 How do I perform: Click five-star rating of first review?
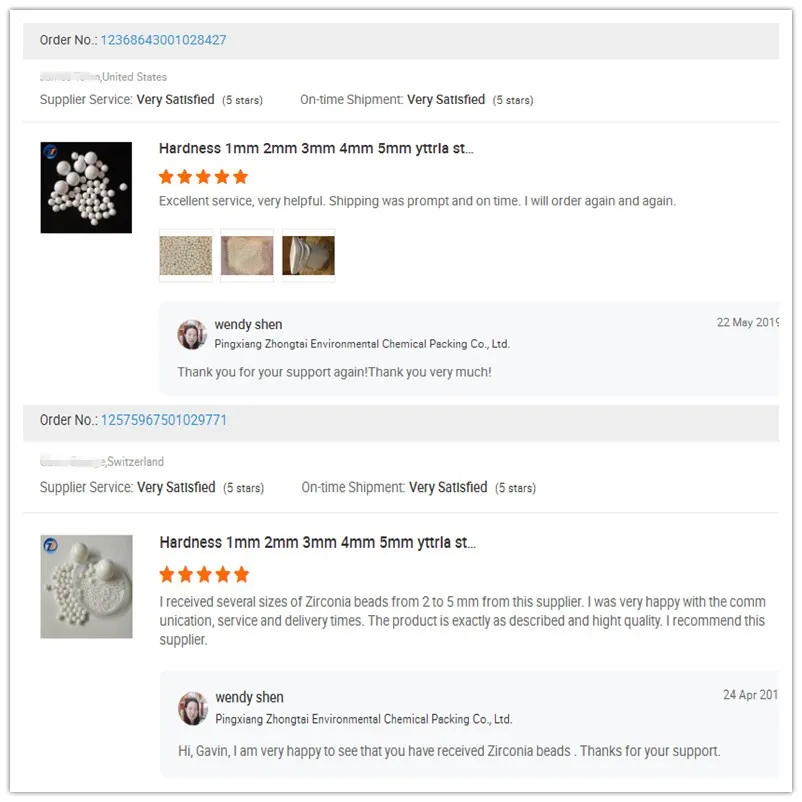[203, 177]
